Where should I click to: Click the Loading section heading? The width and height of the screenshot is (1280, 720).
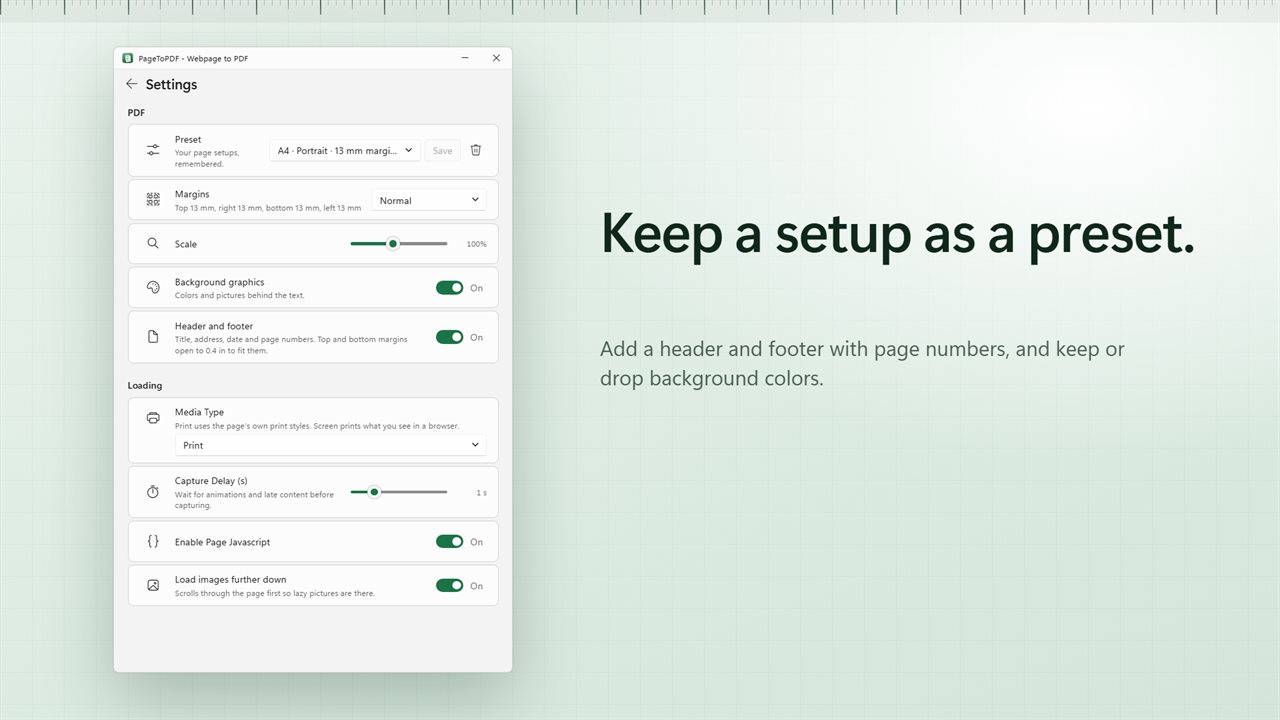[145, 385]
